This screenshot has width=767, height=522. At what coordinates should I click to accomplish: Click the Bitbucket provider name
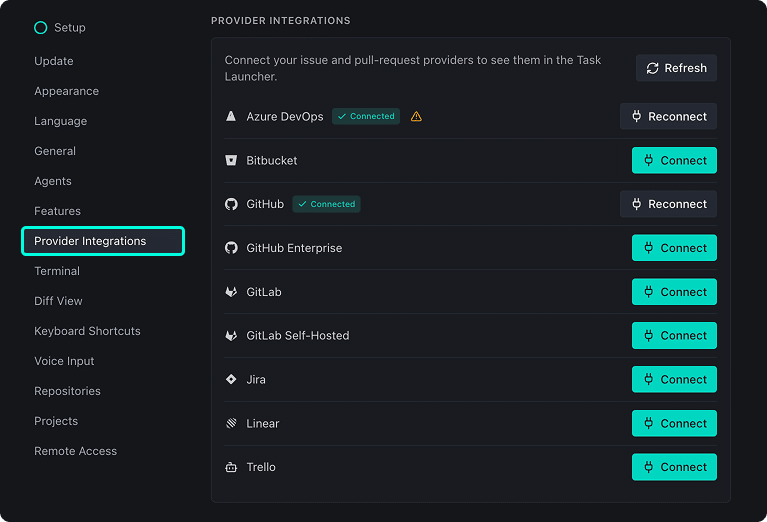tap(271, 160)
